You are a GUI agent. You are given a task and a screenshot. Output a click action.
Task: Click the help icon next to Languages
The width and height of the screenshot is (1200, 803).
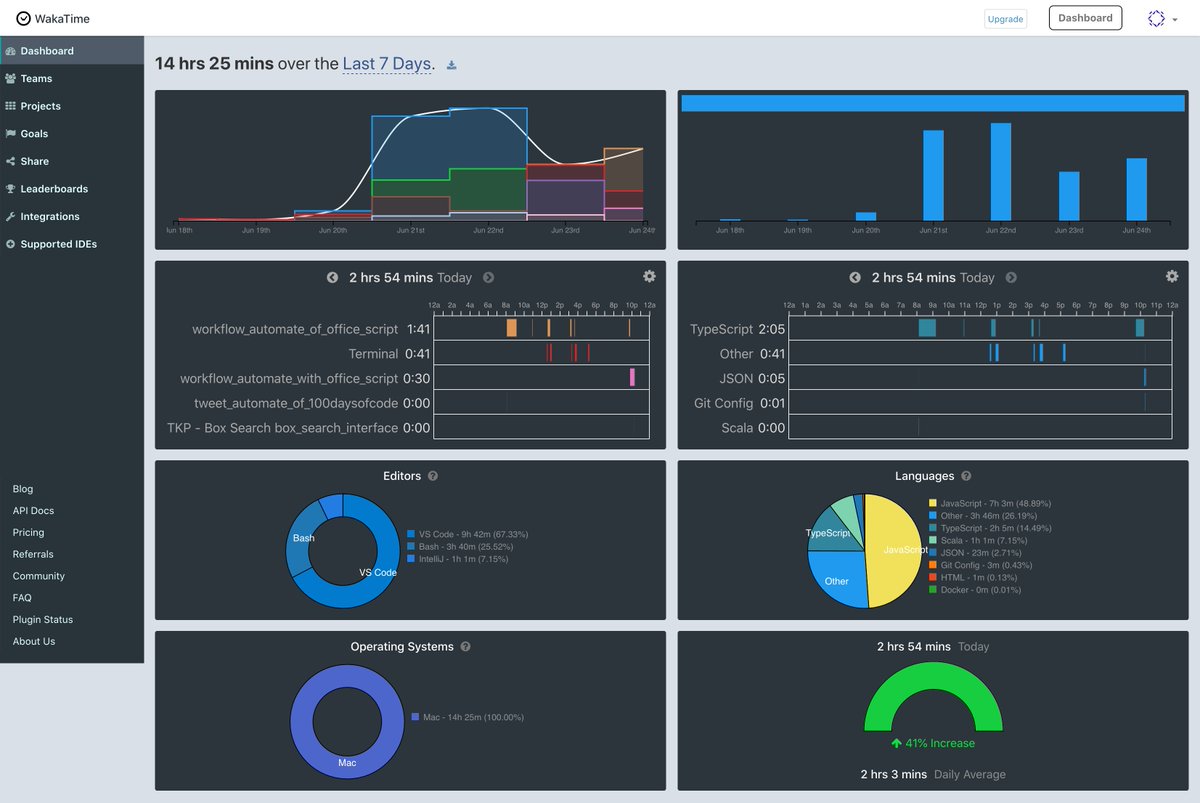[x=966, y=476]
